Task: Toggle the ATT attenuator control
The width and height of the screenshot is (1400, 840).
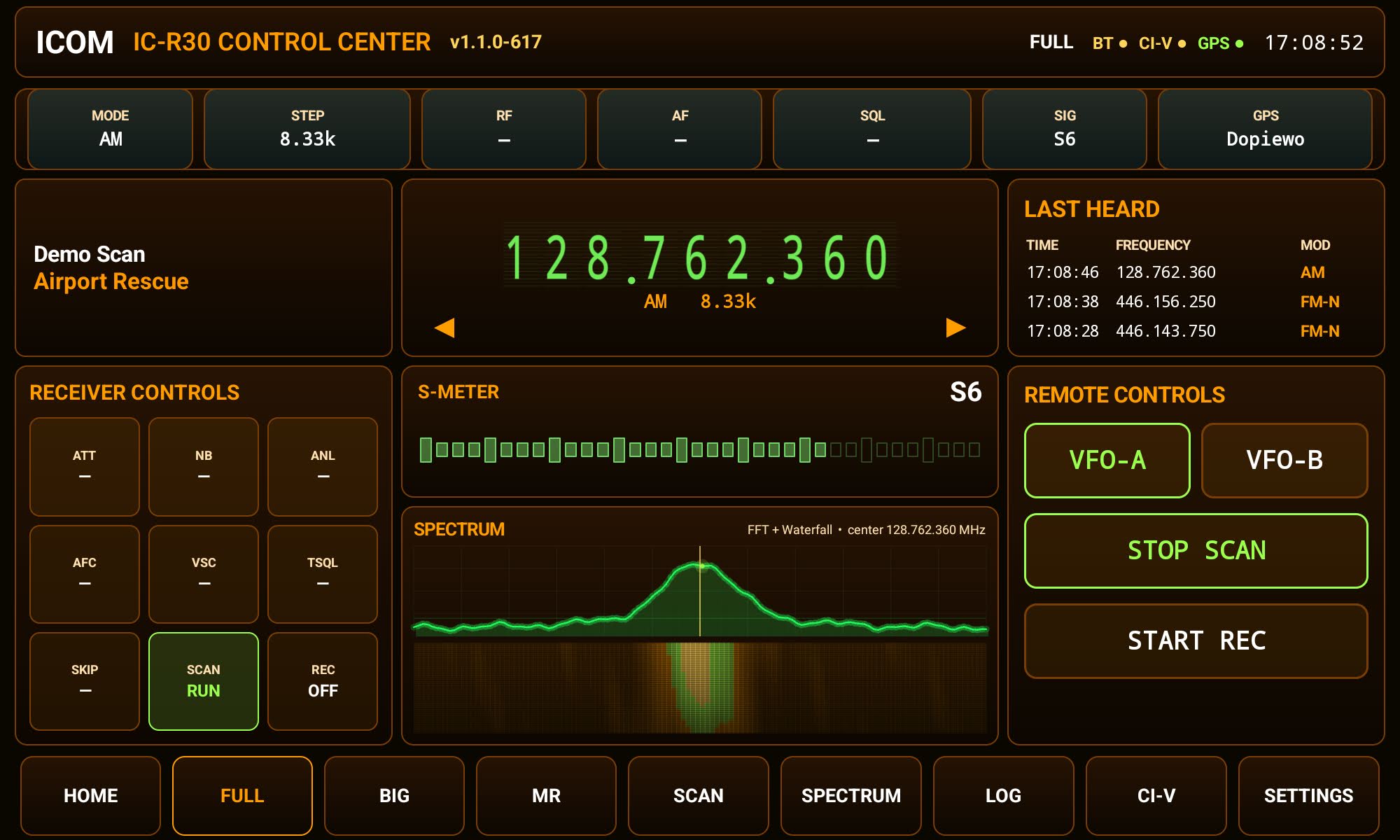Action: click(x=85, y=467)
